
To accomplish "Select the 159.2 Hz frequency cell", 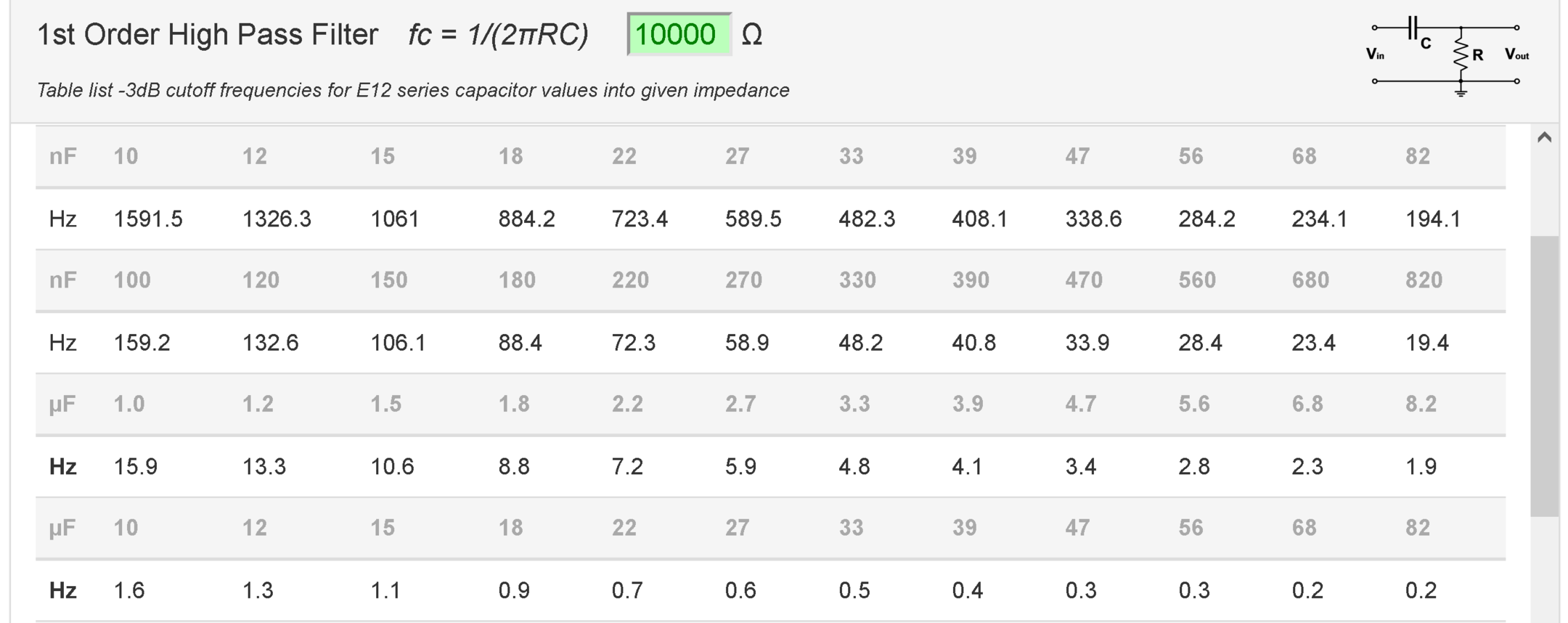I will pos(142,343).
